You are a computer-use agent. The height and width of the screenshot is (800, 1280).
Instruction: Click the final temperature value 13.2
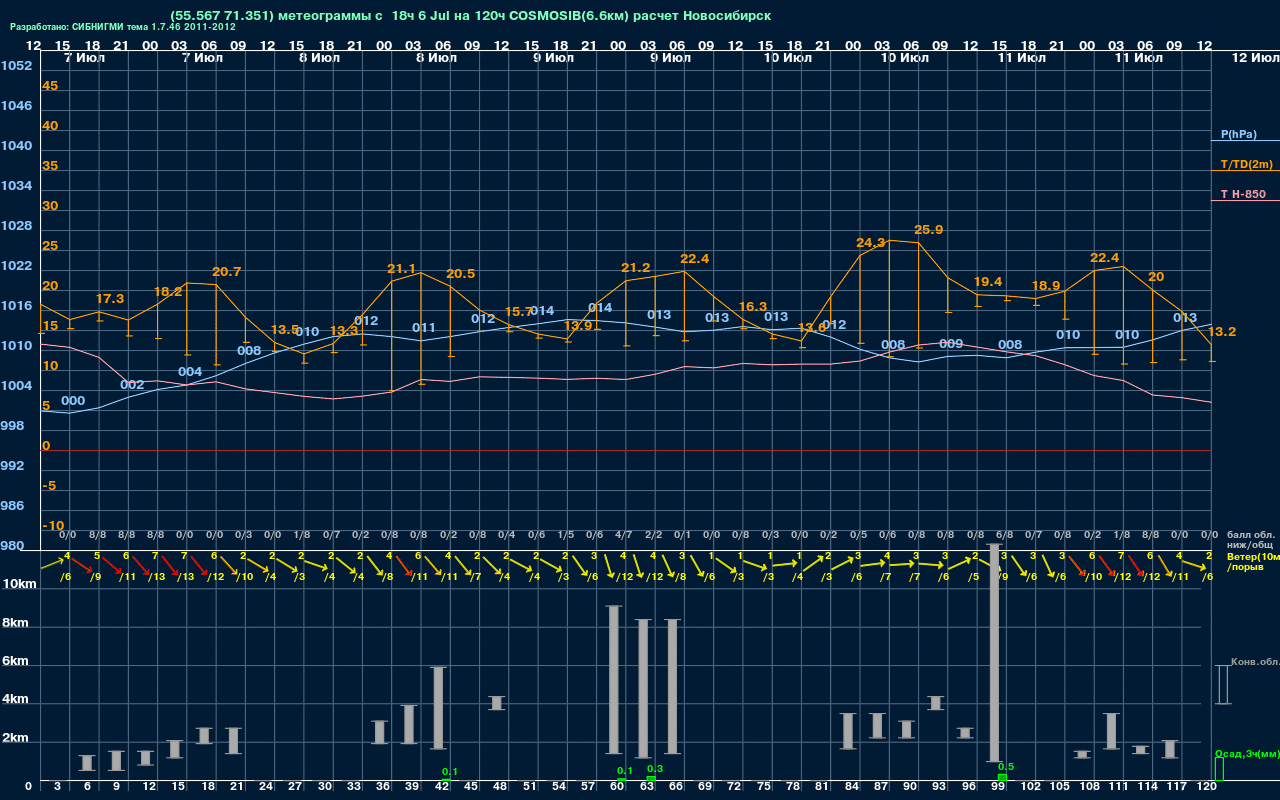tap(1222, 332)
